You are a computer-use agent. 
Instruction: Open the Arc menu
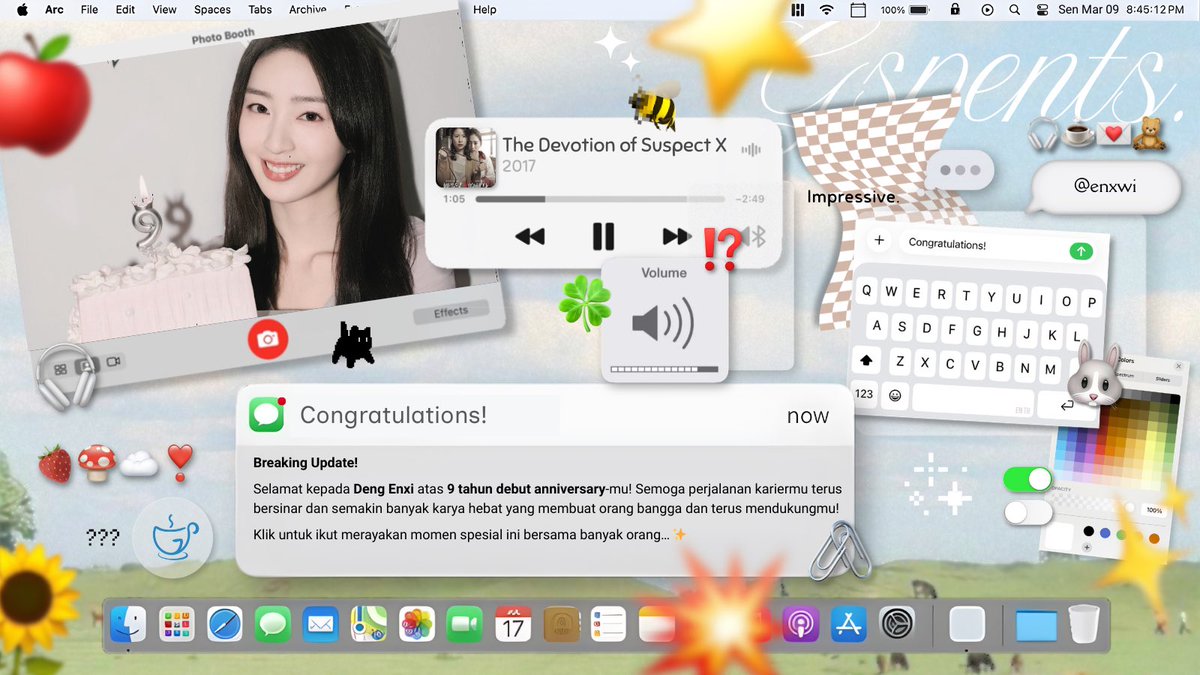click(x=54, y=10)
